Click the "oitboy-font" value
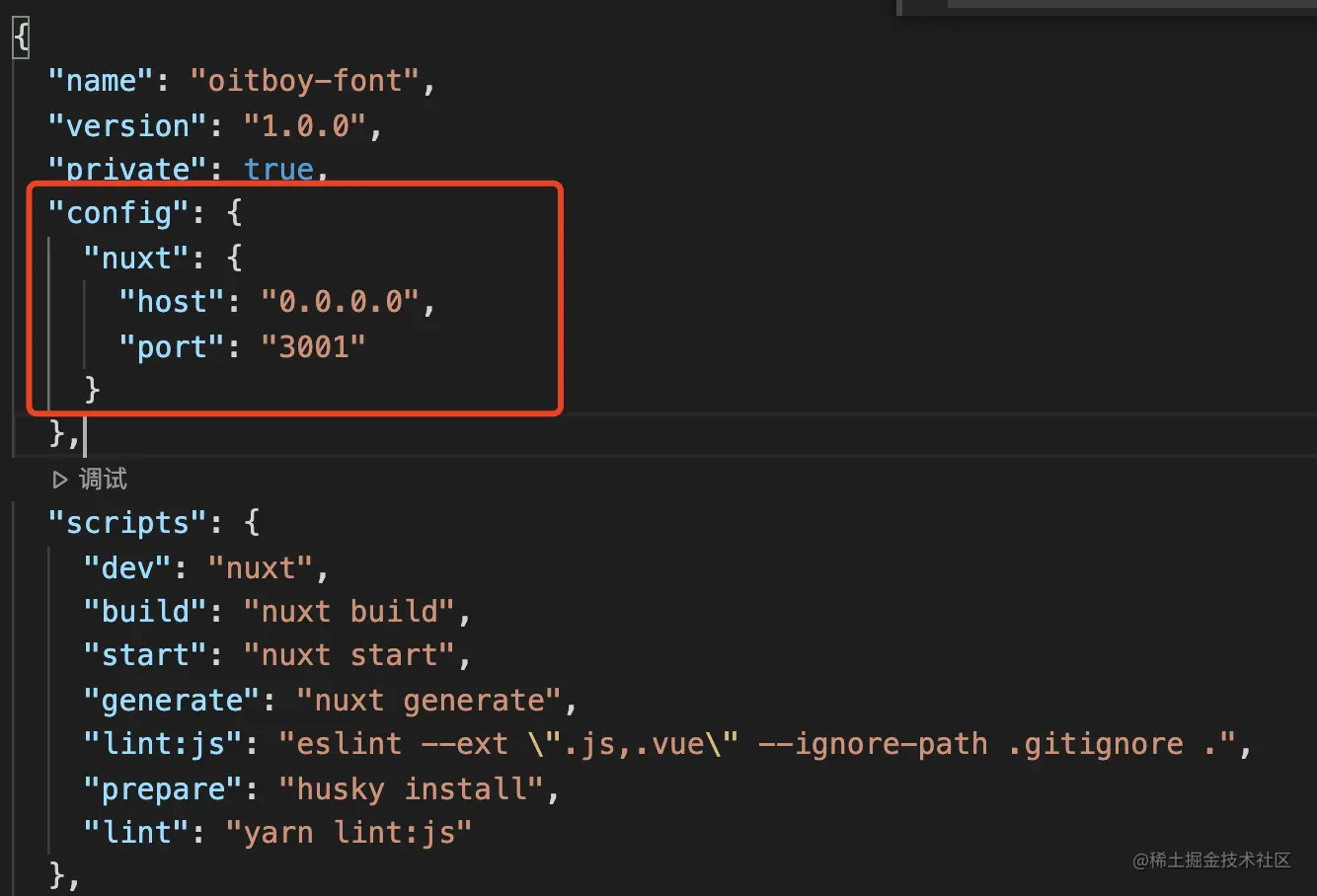Image resolution: width=1317 pixels, height=896 pixels. click(x=305, y=81)
